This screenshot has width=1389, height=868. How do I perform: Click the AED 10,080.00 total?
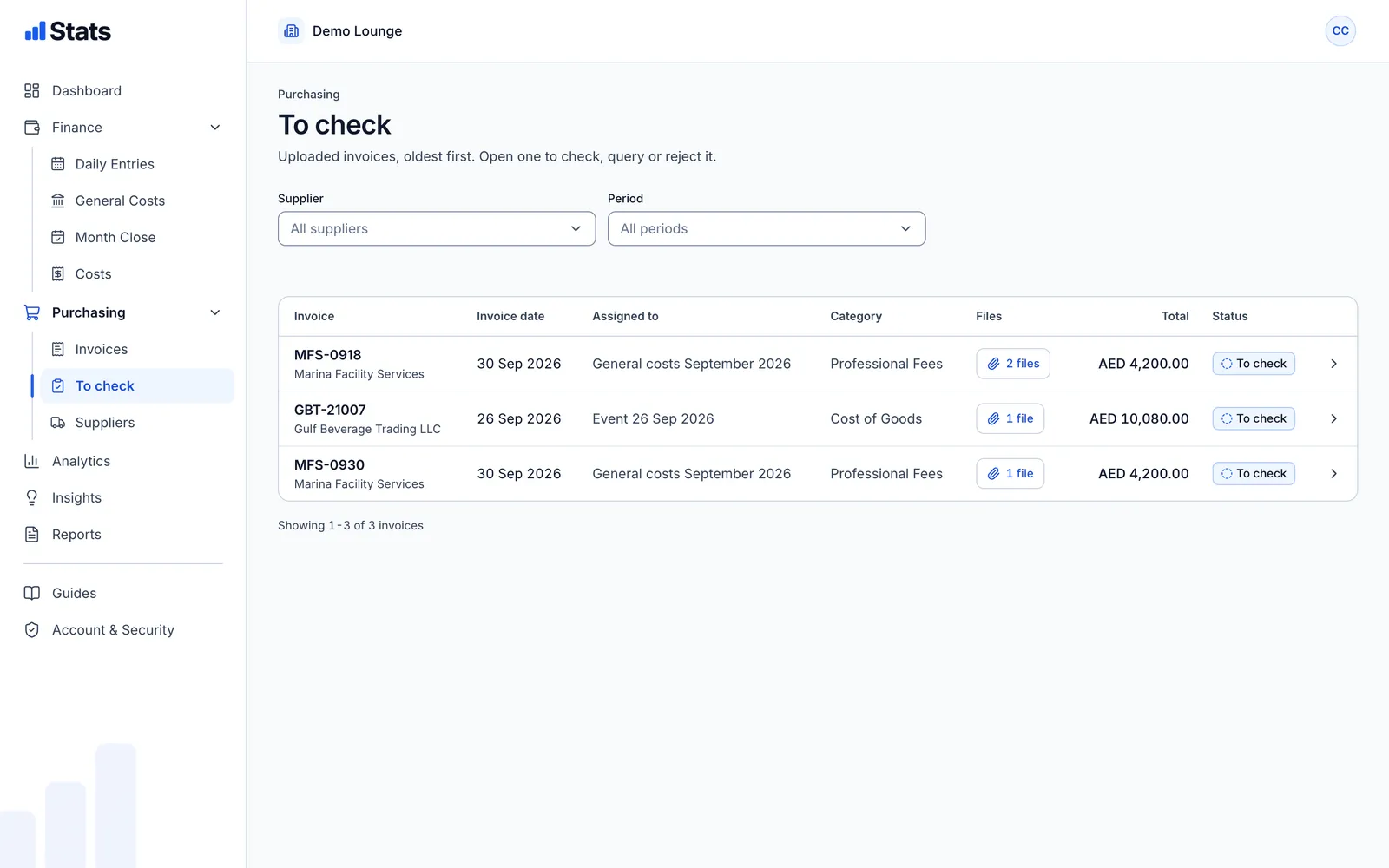click(x=1139, y=418)
